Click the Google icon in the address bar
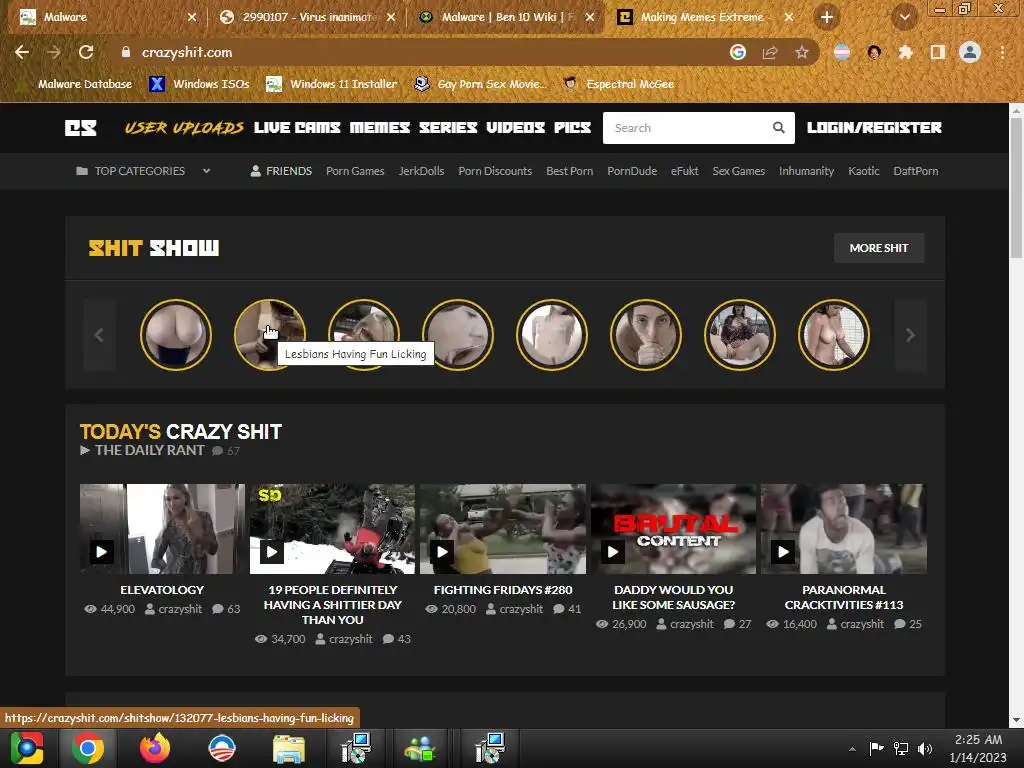The width and height of the screenshot is (1024, 768). coord(738,52)
